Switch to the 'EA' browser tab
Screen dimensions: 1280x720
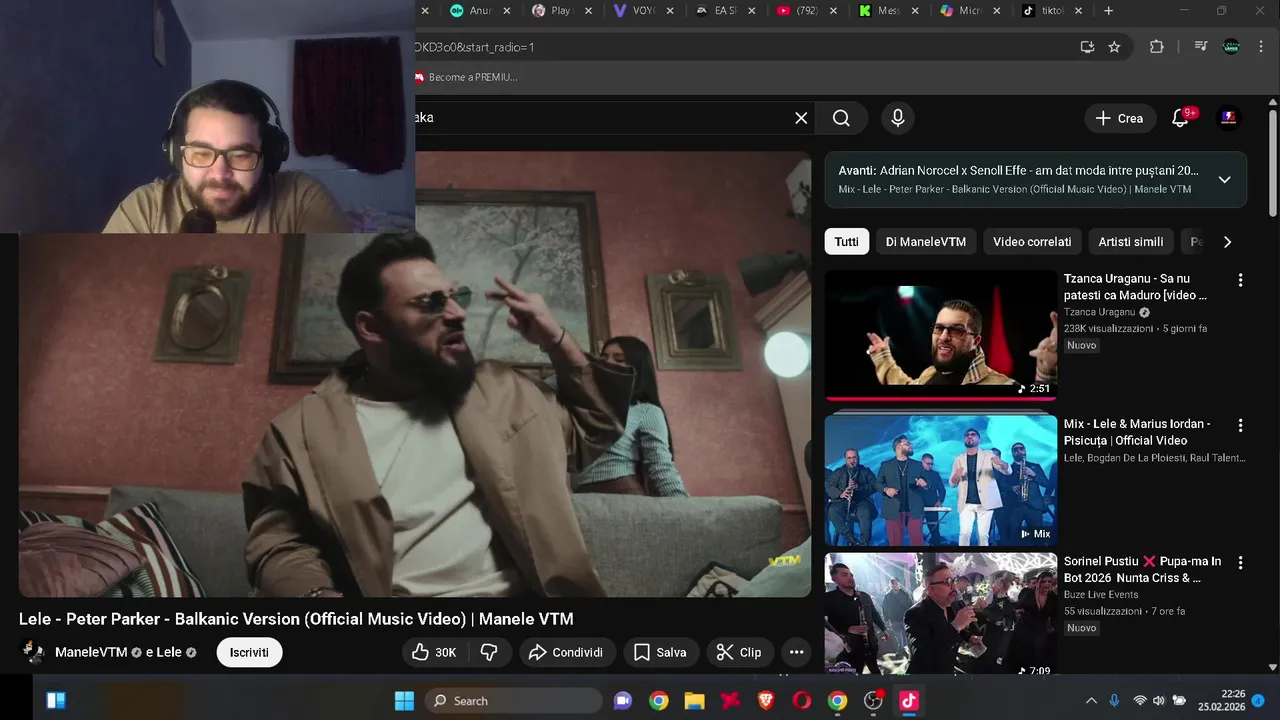[x=715, y=11]
